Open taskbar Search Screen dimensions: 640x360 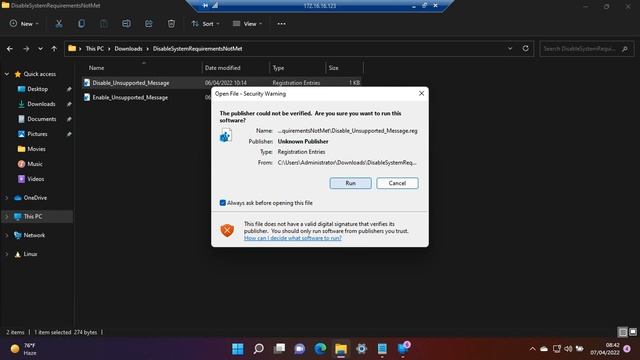click(x=258, y=349)
